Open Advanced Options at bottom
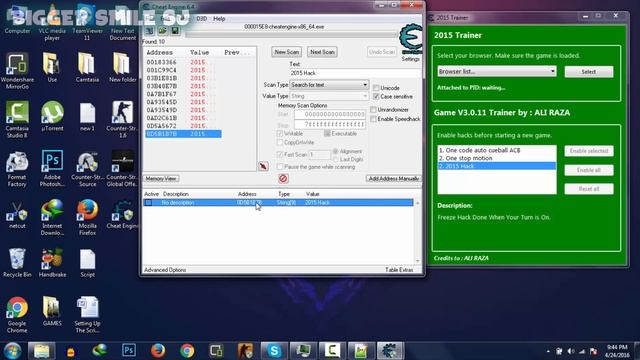This screenshot has width=640, height=360. point(165,270)
